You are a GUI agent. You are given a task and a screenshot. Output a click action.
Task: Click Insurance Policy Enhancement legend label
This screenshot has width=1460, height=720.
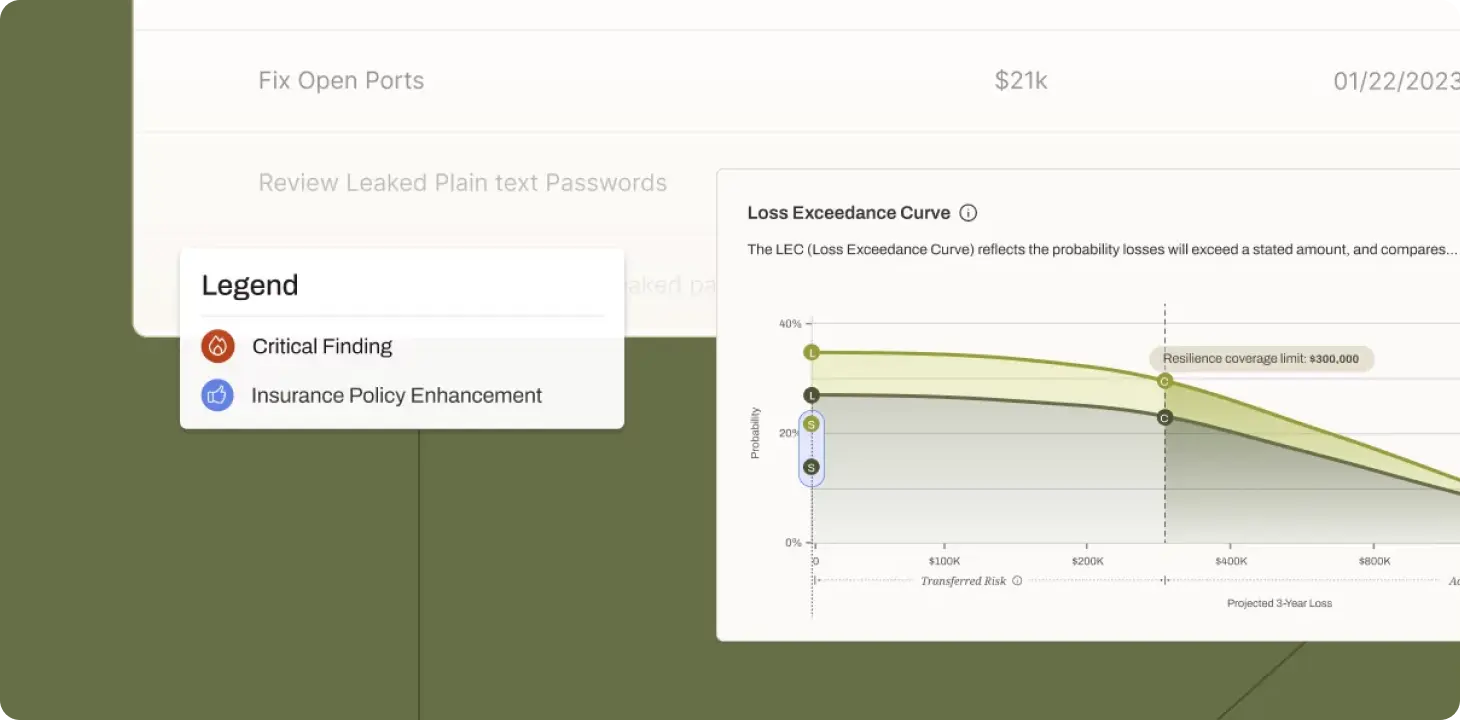coord(396,395)
